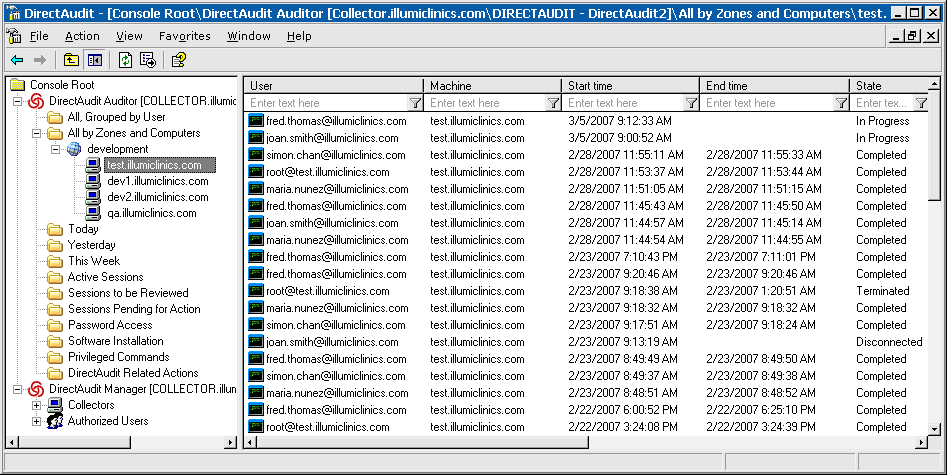
Task: Open the Favorites menu
Action: click(x=185, y=36)
